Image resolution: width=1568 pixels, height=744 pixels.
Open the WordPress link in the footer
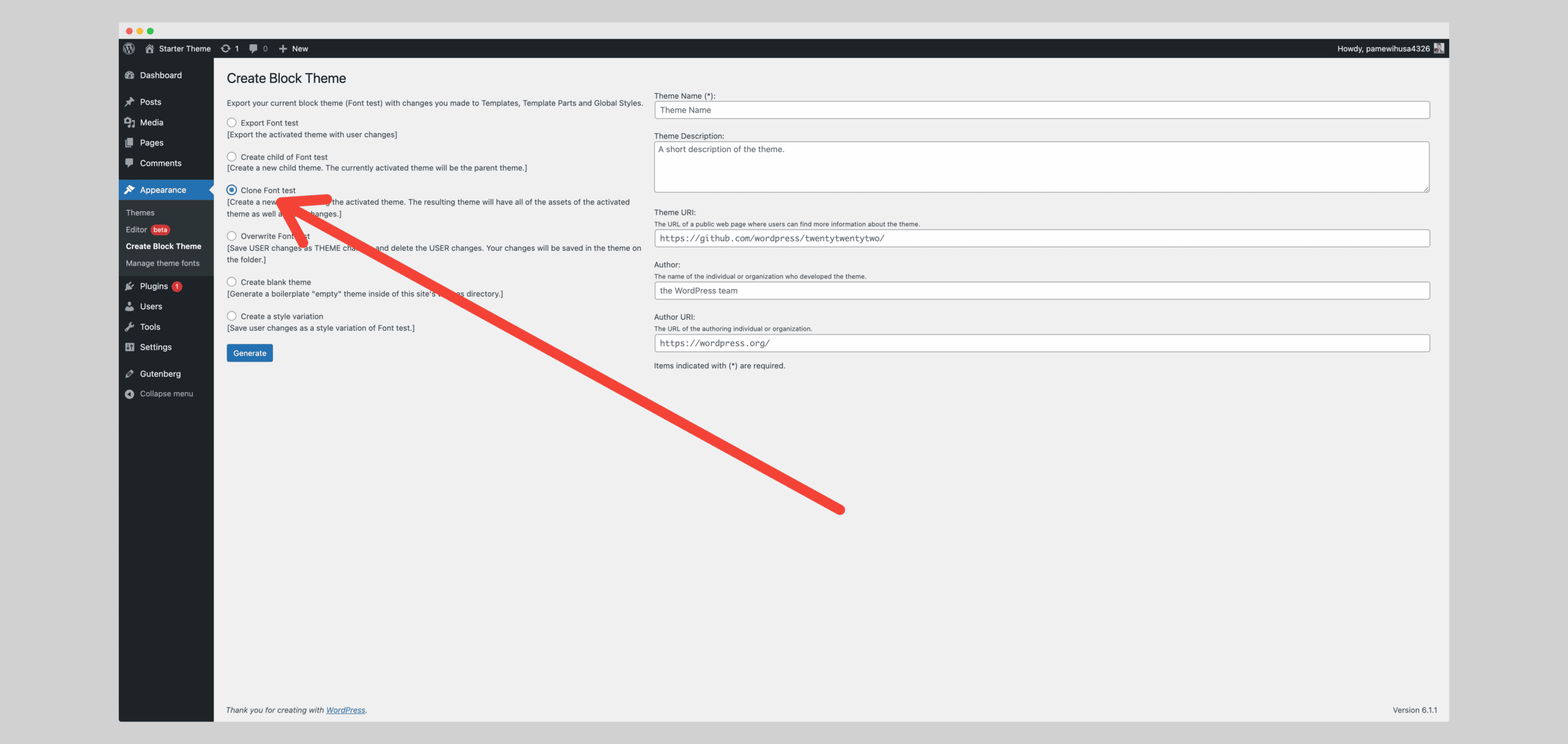[345, 710]
